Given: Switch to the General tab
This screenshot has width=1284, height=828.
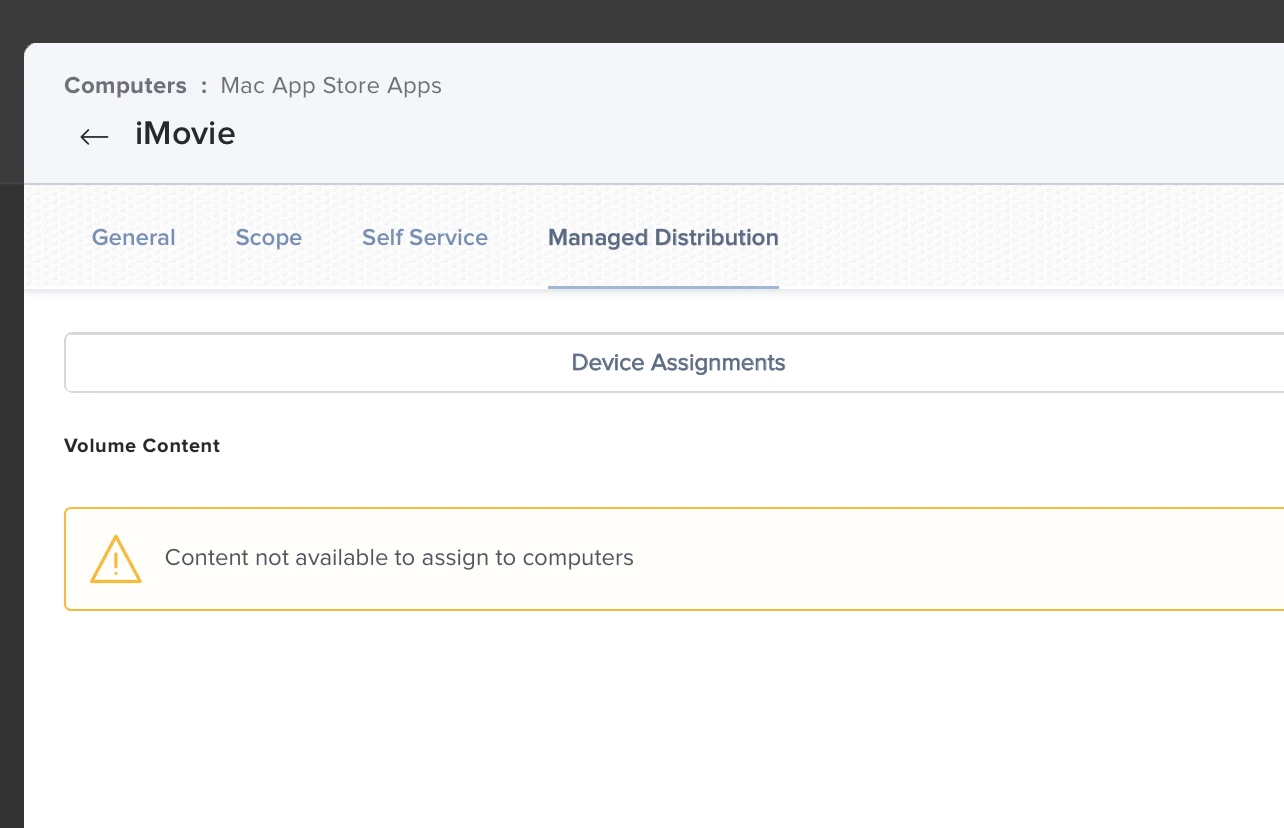Looking at the screenshot, I should (133, 238).
